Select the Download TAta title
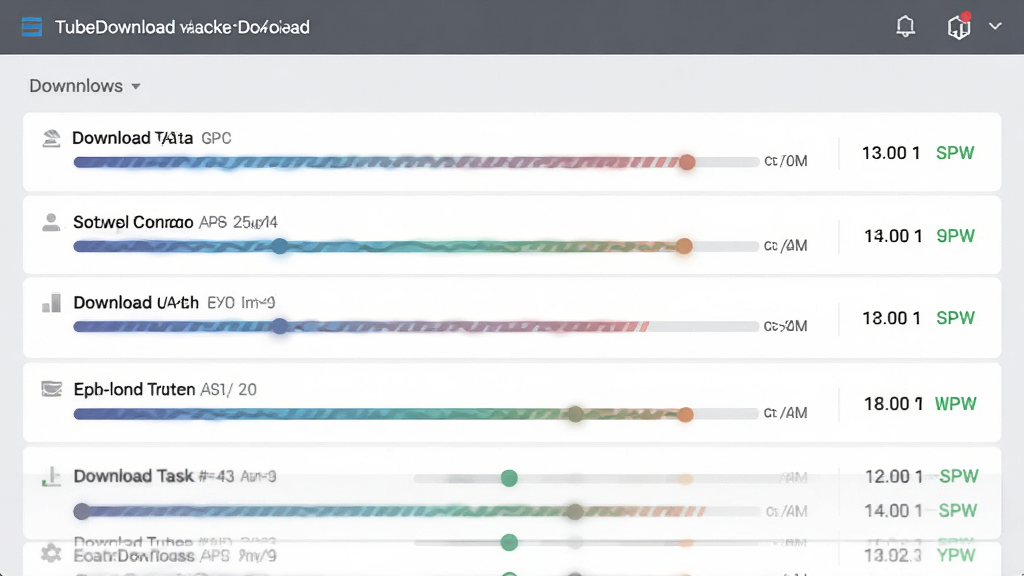Screen dimensions: 1024x576 (133, 138)
